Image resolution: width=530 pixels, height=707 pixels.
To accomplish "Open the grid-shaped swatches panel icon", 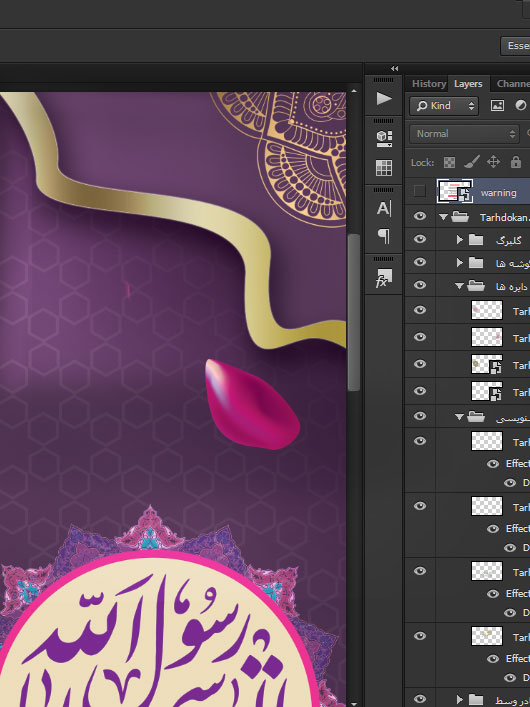I will (x=384, y=168).
